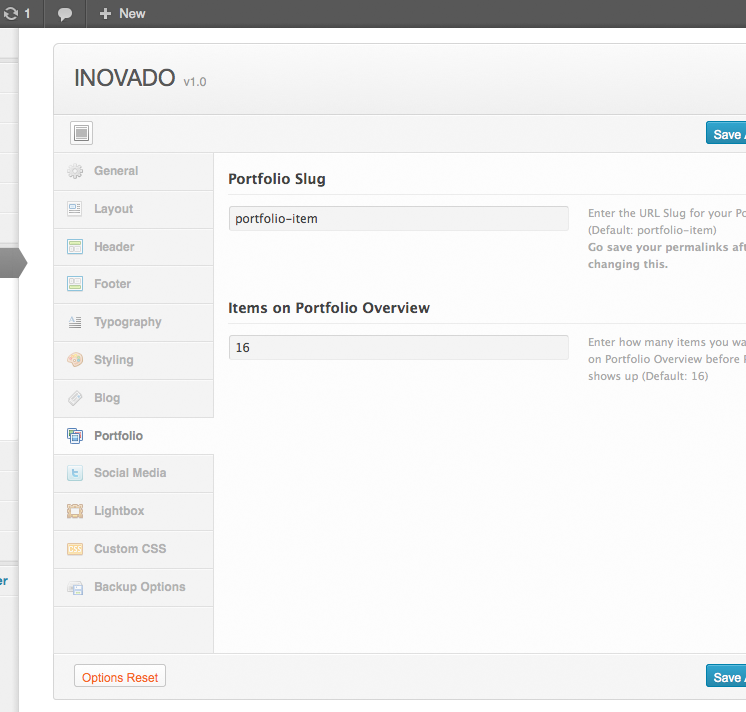The image size is (746, 712).
Task: Open the Styling tab
Action: tap(134, 360)
